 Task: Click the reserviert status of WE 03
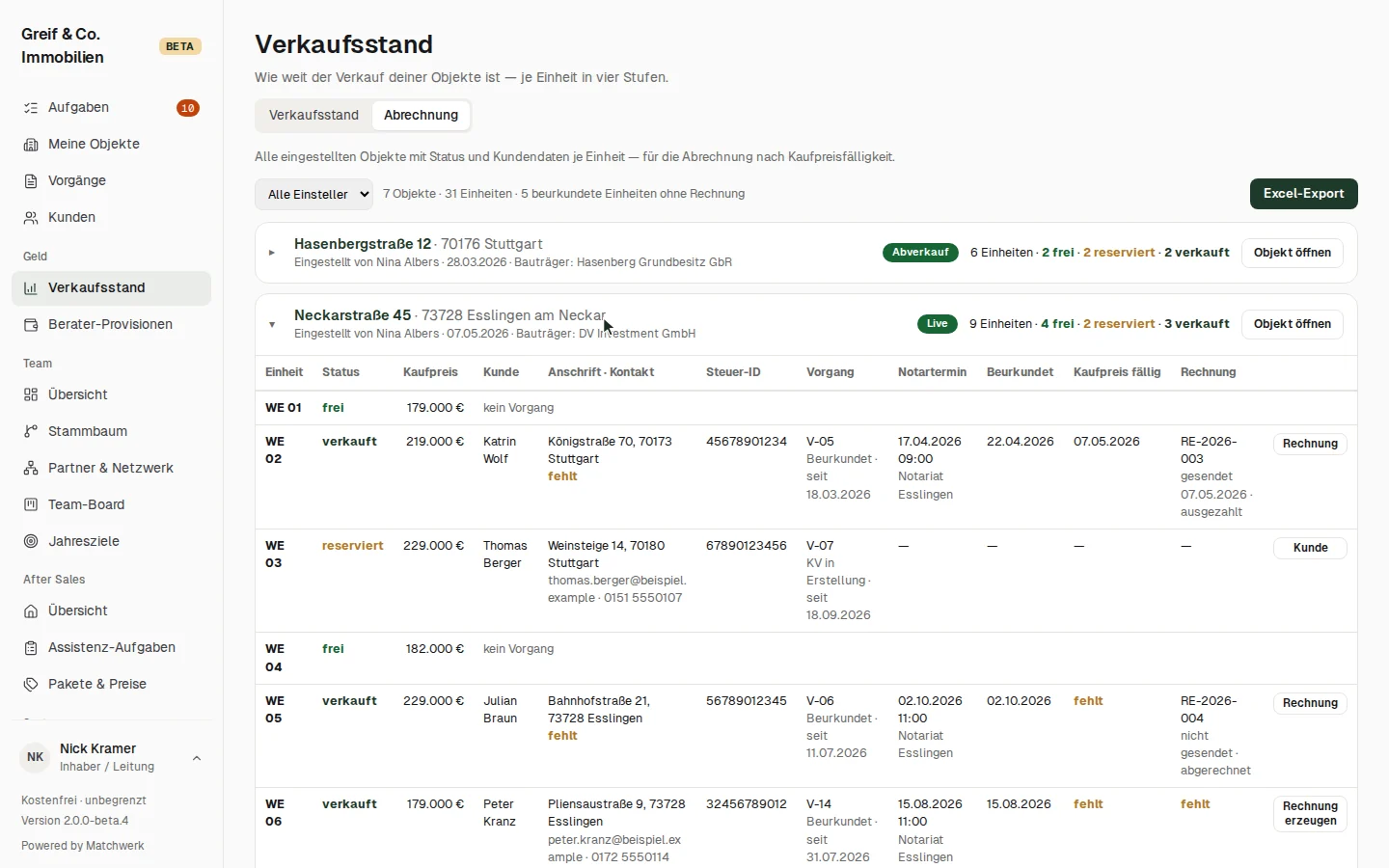click(x=353, y=546)
